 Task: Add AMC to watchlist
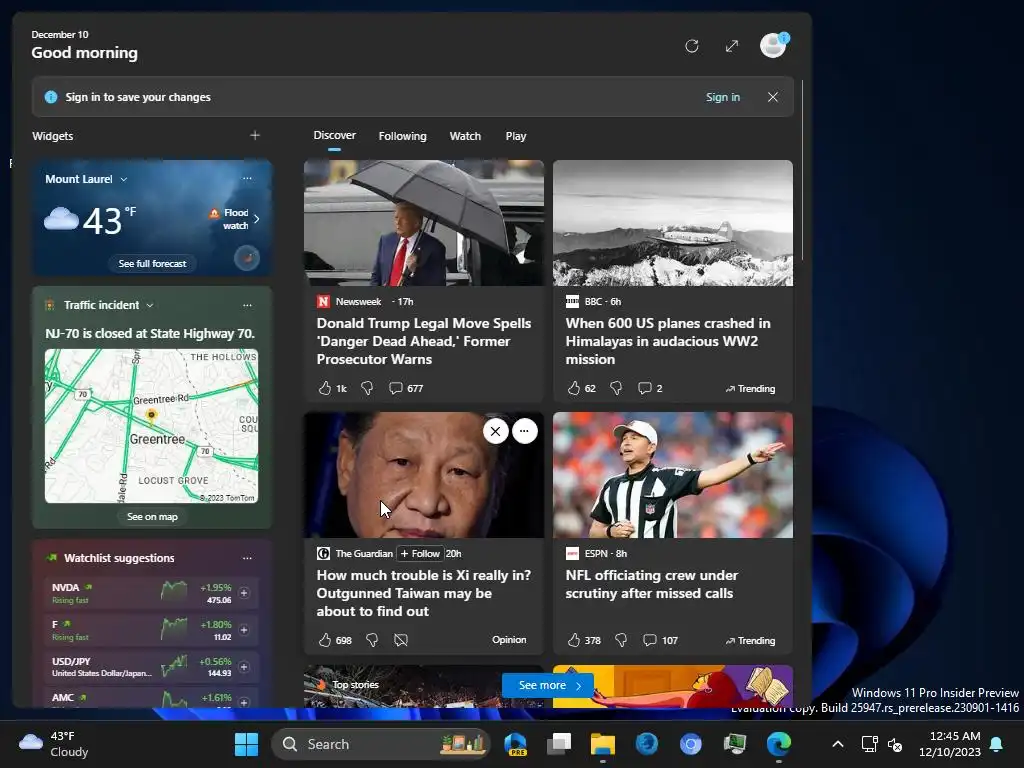click(x=244, y=702)
